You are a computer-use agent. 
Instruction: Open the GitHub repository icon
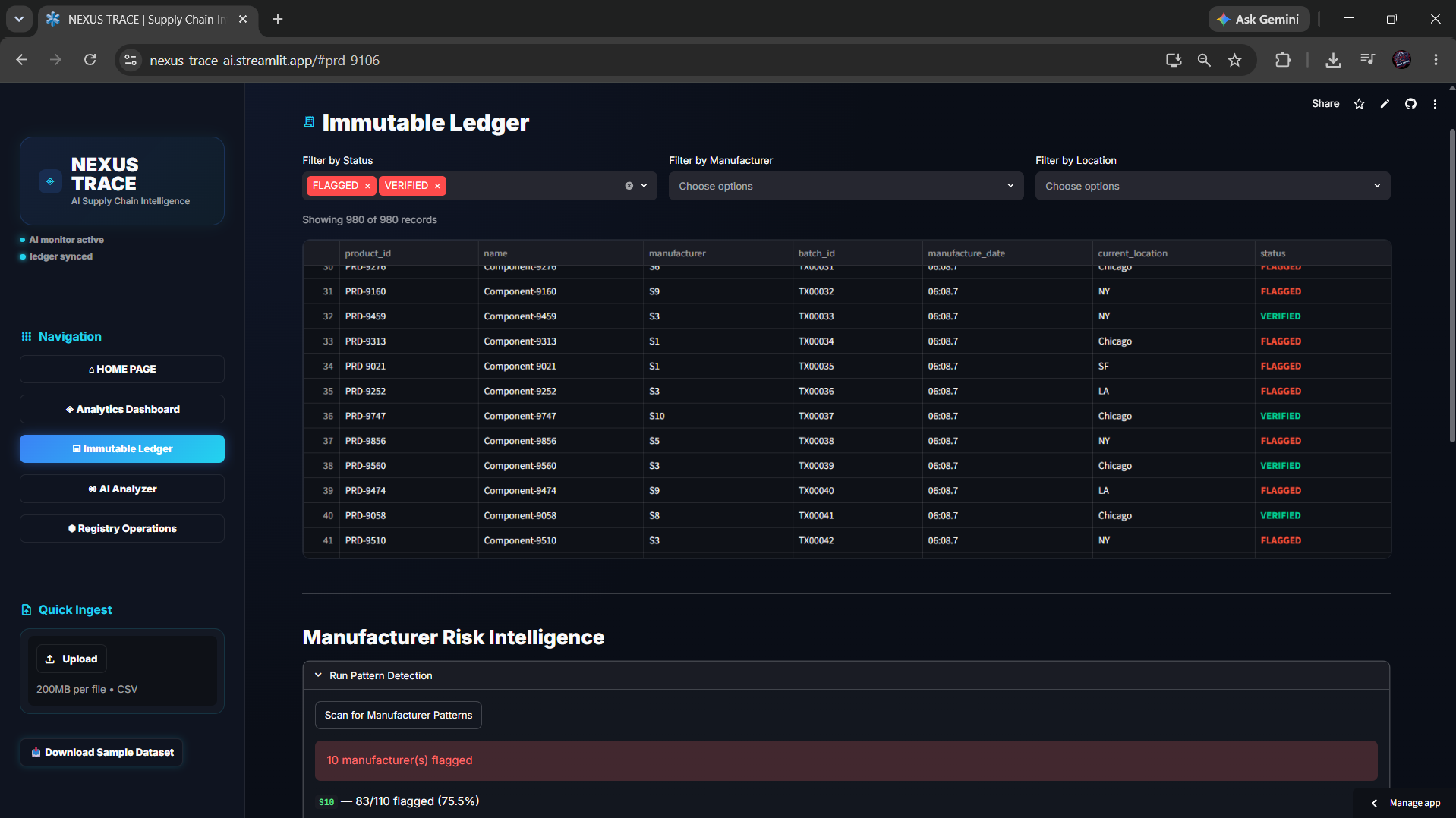tap(1410, 104)
